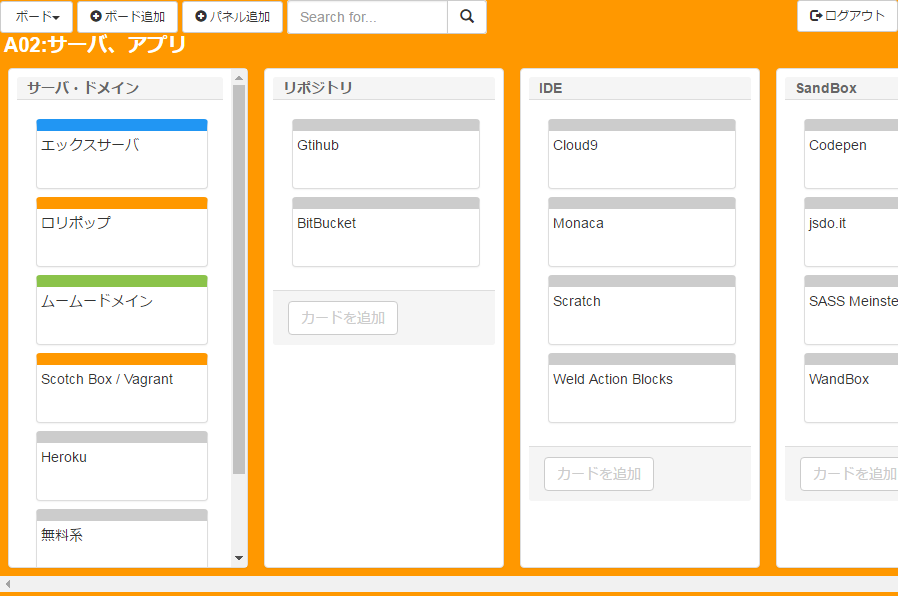Click カードを追加 in SandBox panel

coord(849,474)
